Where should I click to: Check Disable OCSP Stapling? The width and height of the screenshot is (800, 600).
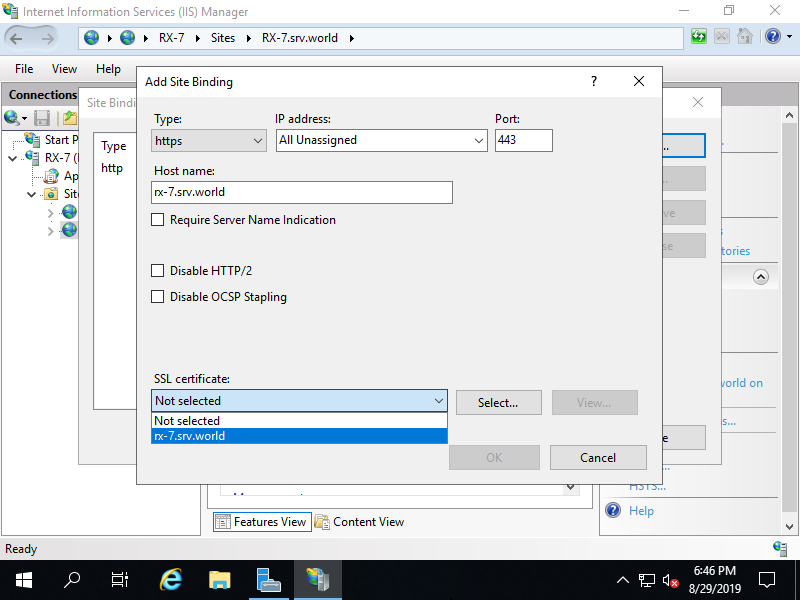(x=157, y=297)
